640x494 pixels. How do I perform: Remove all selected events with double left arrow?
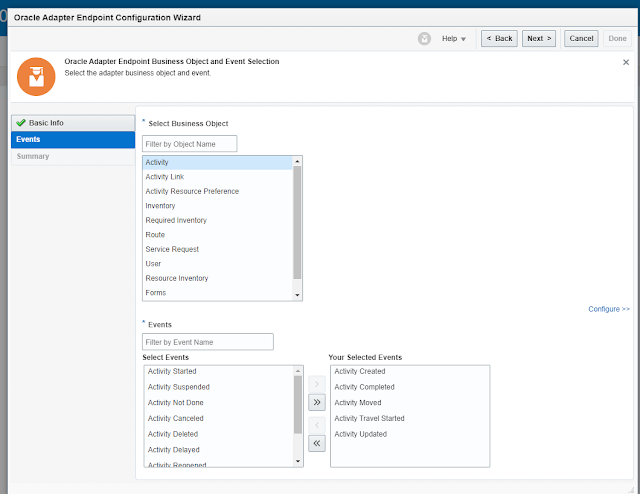coord(317,443)
